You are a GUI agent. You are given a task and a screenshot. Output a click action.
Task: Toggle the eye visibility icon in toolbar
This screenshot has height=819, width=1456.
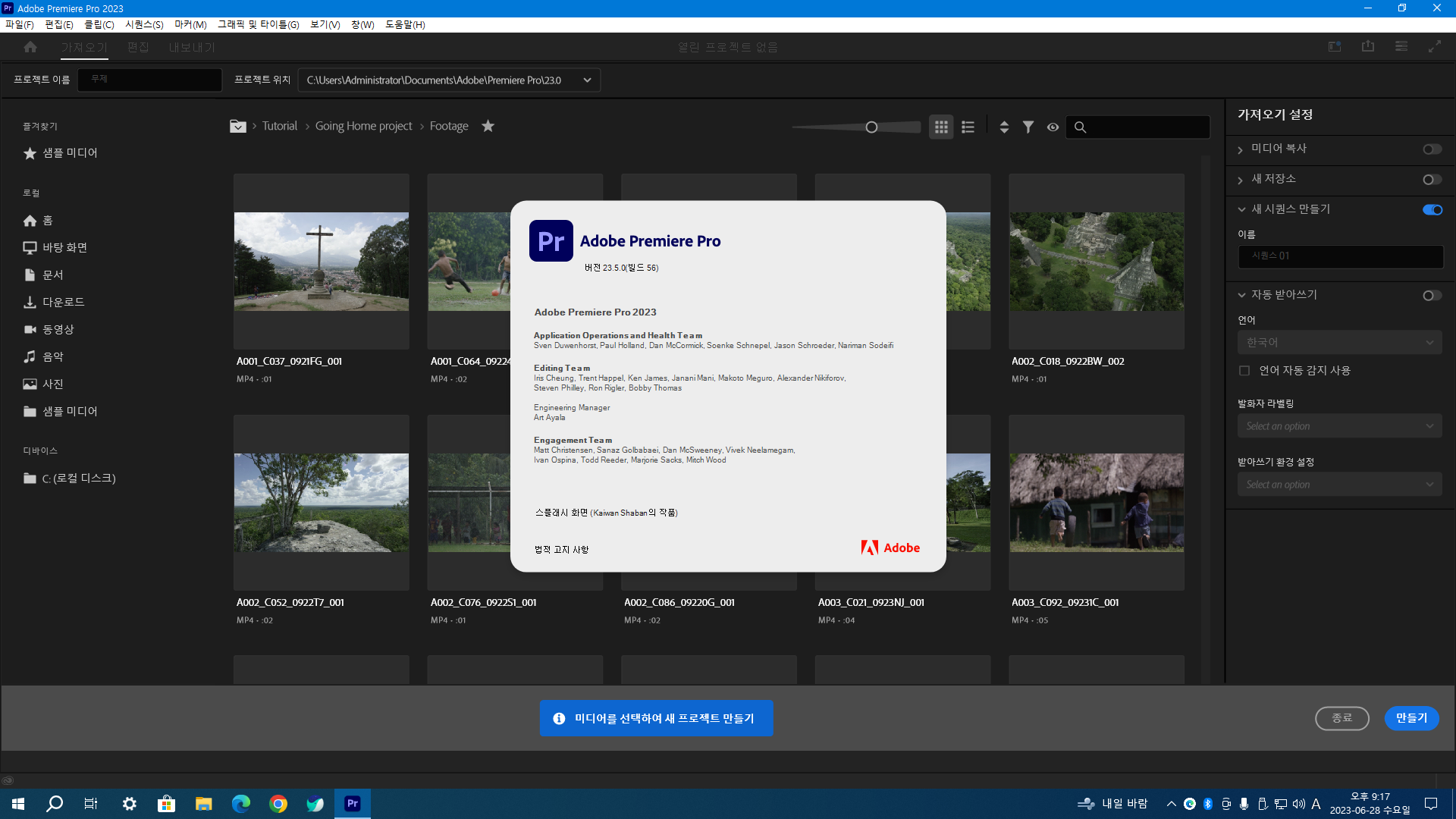pyautogui.click(x=1053, y=127)
